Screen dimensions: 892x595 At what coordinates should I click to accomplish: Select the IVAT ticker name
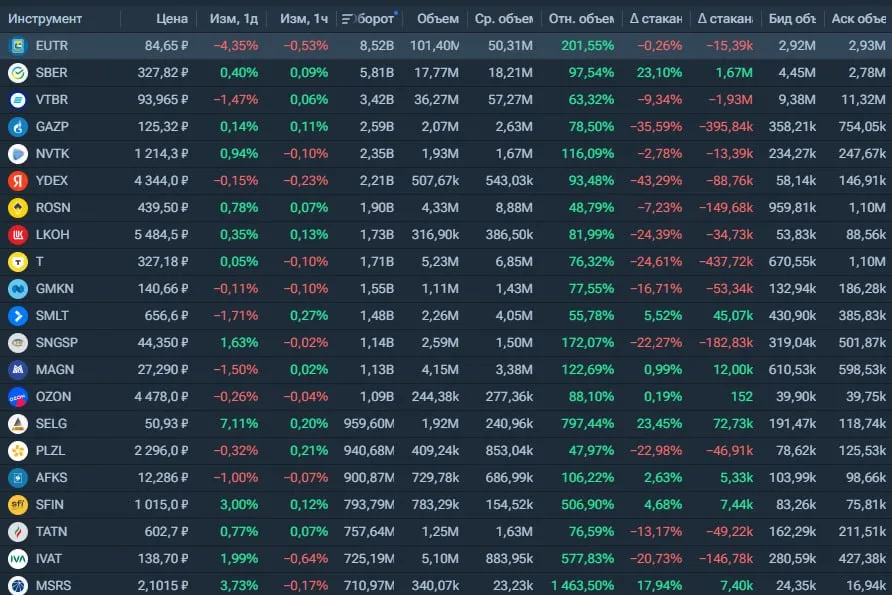coord(48,559)
